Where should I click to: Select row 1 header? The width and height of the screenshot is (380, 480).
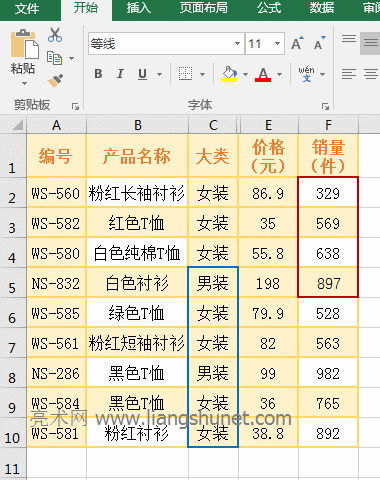[x=13, y=156]
